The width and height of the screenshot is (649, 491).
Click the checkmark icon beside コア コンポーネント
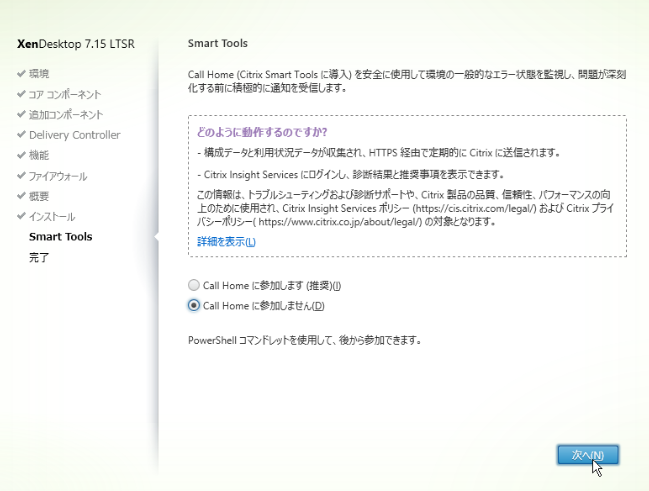click(x=22, y=94)
